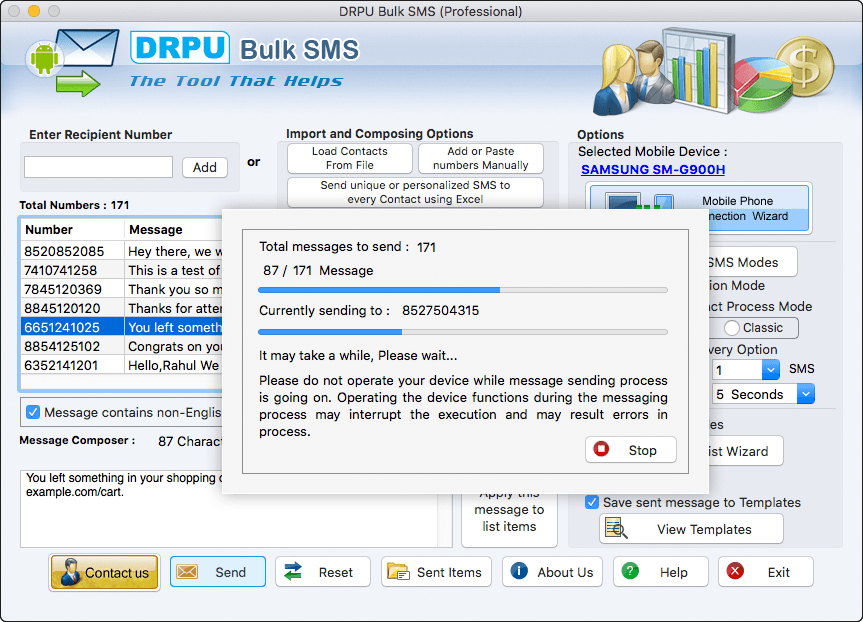Viewport: 863px width, 622px height.
Task: Click the Send button
Action: 217,572
